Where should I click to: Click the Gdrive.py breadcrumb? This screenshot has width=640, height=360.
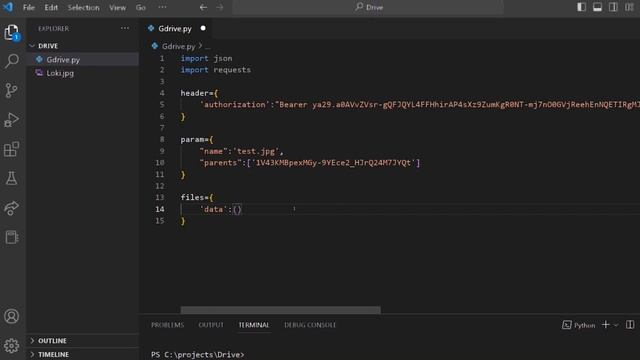178,46
